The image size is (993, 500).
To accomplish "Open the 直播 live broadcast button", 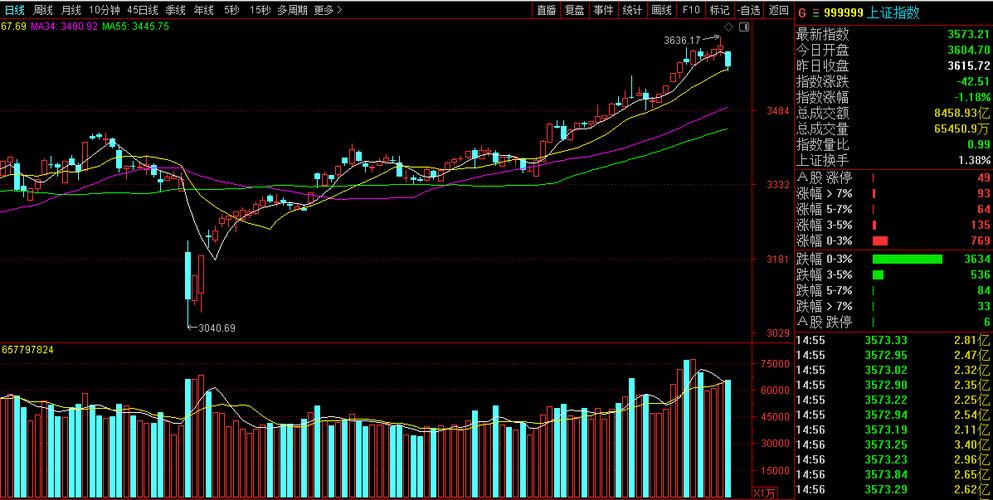I will tap(545, 10).
